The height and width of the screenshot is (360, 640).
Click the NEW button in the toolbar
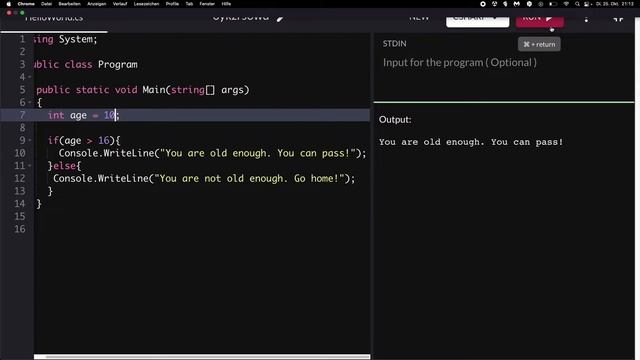point(419,18)
